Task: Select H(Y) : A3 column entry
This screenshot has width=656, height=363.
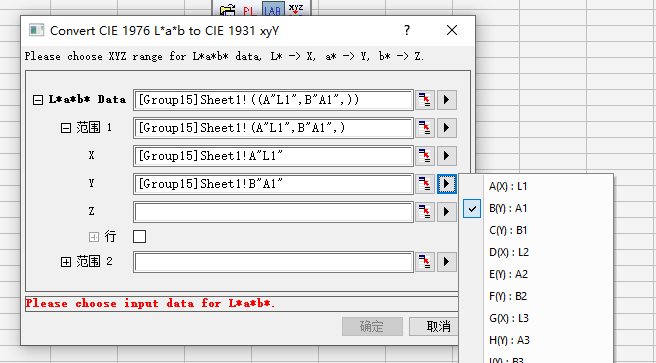Action: pos(536,340)
